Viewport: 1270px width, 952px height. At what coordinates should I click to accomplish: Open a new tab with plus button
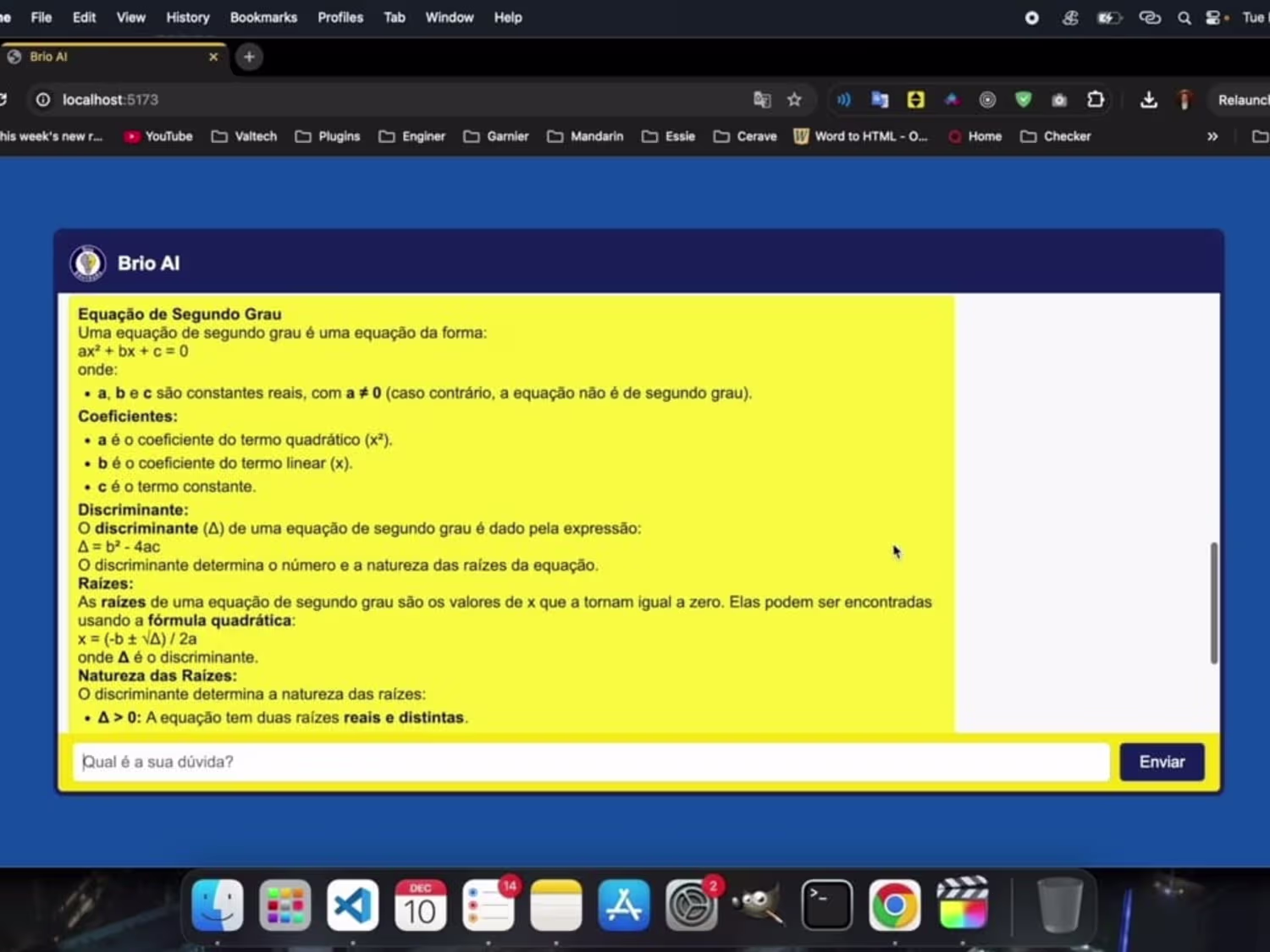click(249, 57)
